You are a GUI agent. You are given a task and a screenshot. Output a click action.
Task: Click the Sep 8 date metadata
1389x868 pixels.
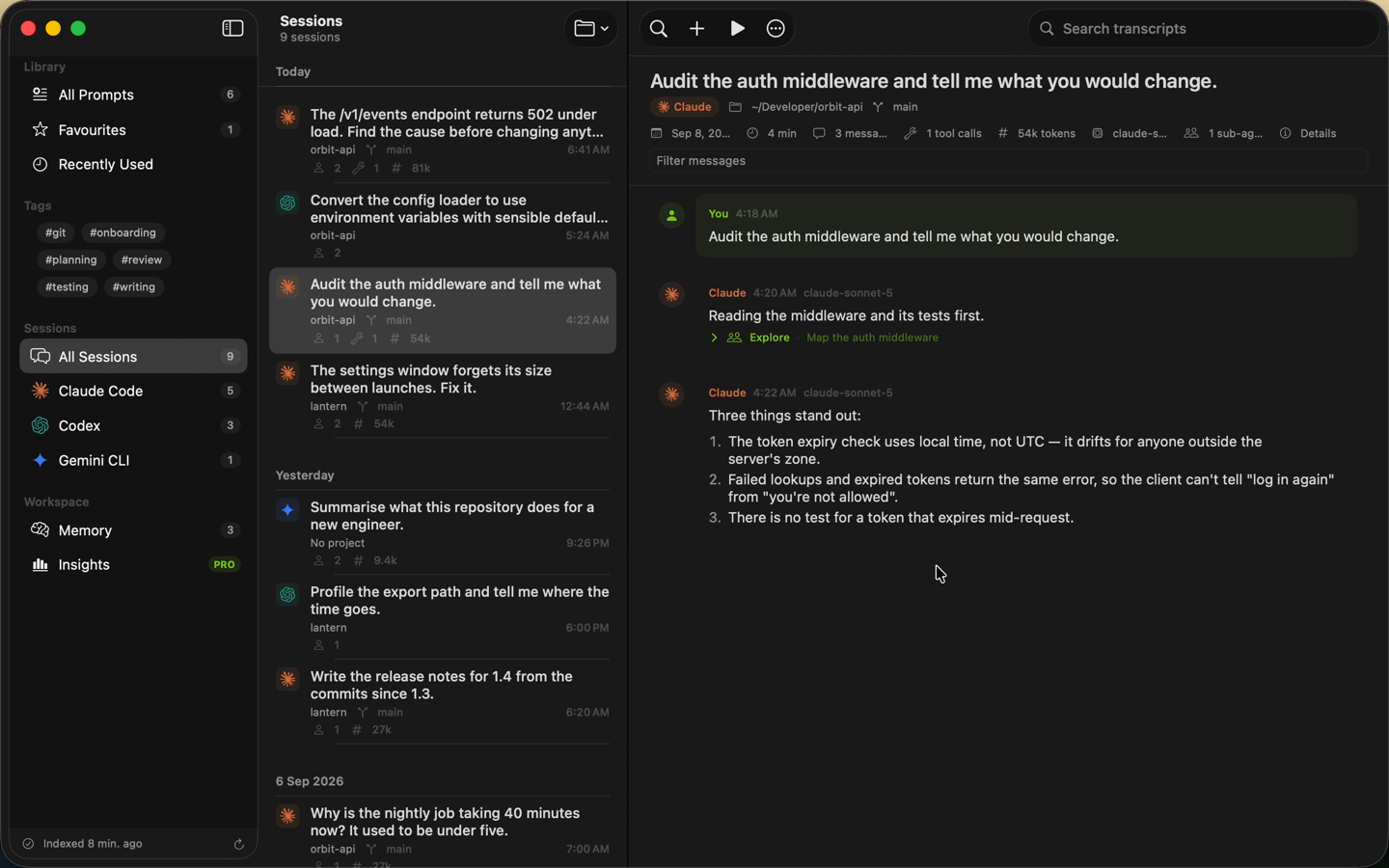coord(691,133)
